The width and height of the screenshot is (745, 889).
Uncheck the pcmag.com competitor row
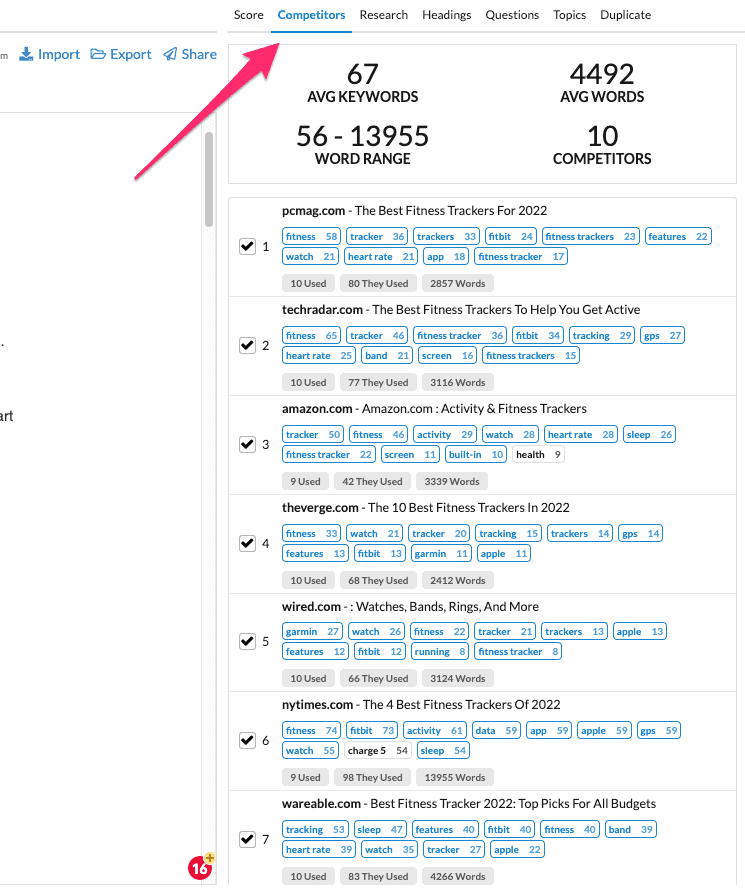point(248,246)
